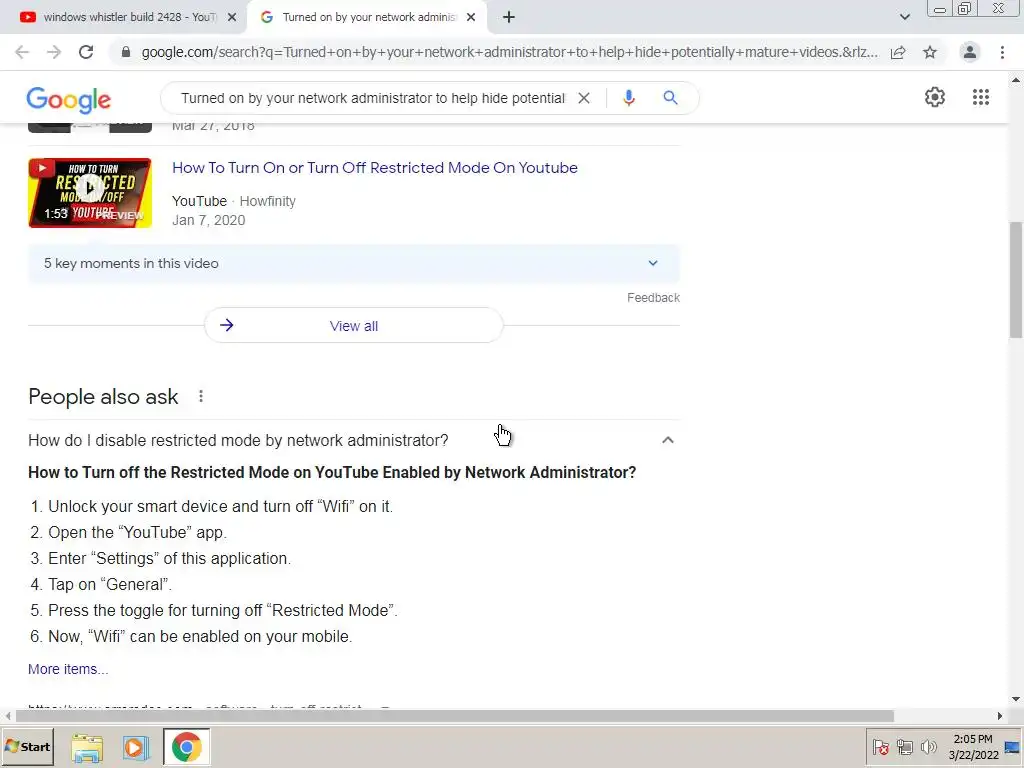Click the vertical scrollbar thumb
This screenshot has height=768, width=1024.
[x=1016, y=280]
